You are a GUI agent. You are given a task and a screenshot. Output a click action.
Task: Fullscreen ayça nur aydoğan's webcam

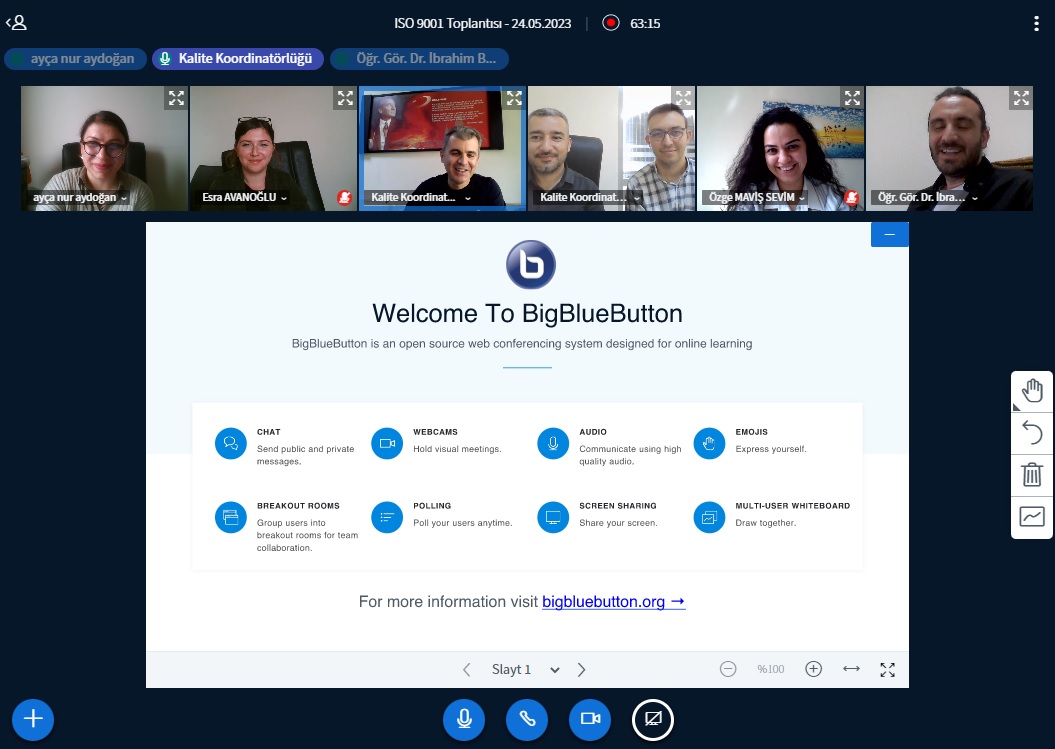[176, 98]
